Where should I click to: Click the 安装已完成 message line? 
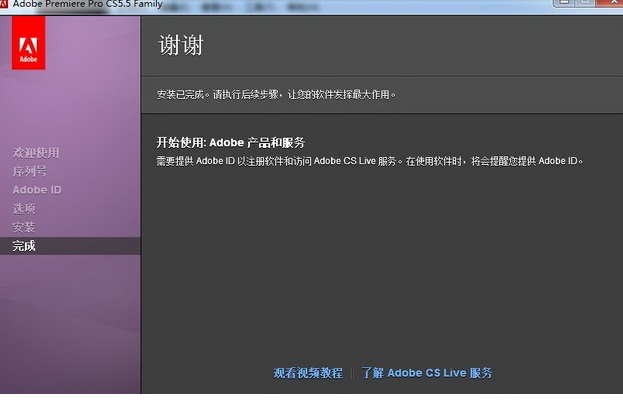tap(276, 95)
